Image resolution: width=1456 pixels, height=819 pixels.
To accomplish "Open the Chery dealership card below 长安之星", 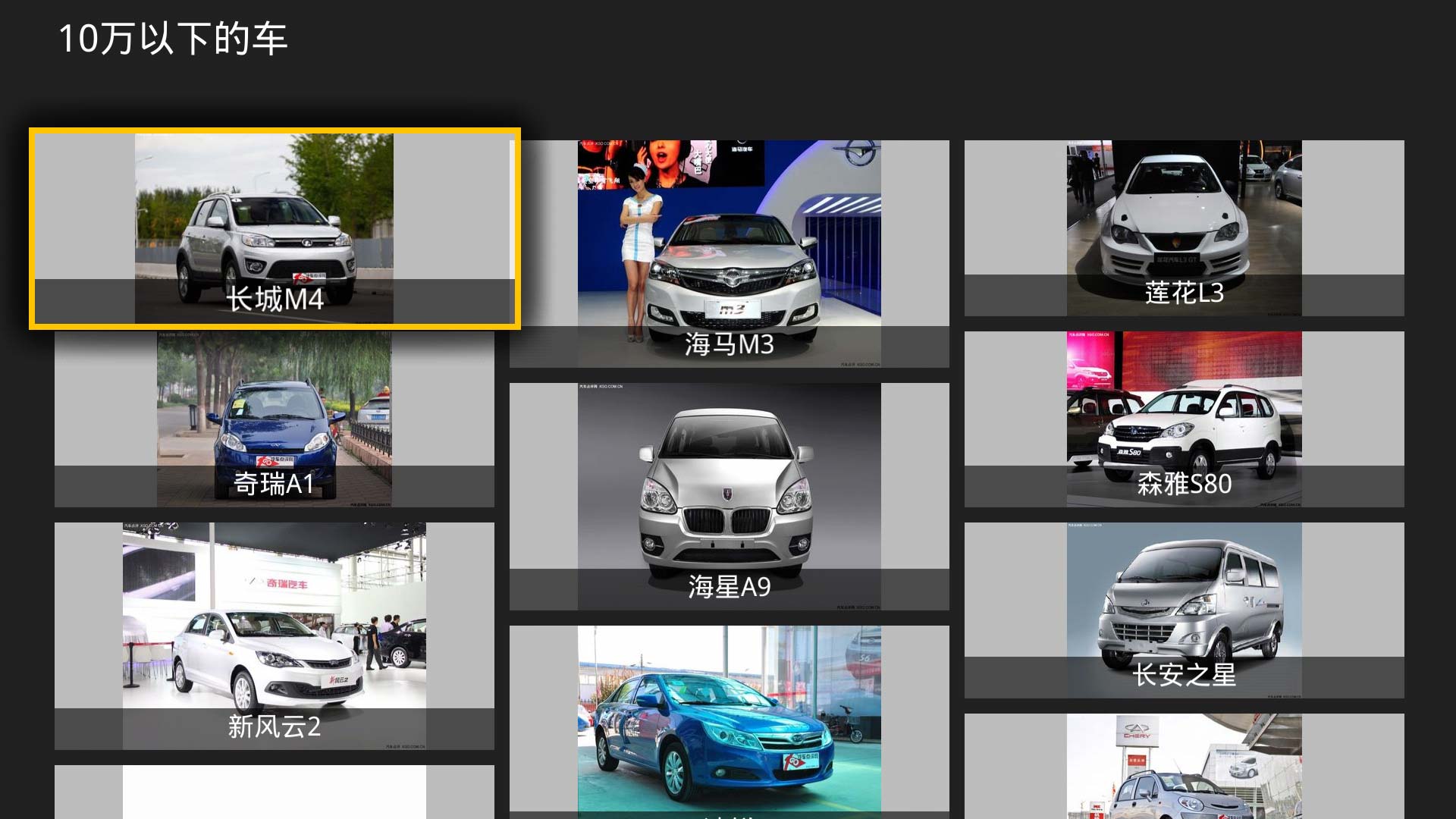I will click(x=1184, y=766).
